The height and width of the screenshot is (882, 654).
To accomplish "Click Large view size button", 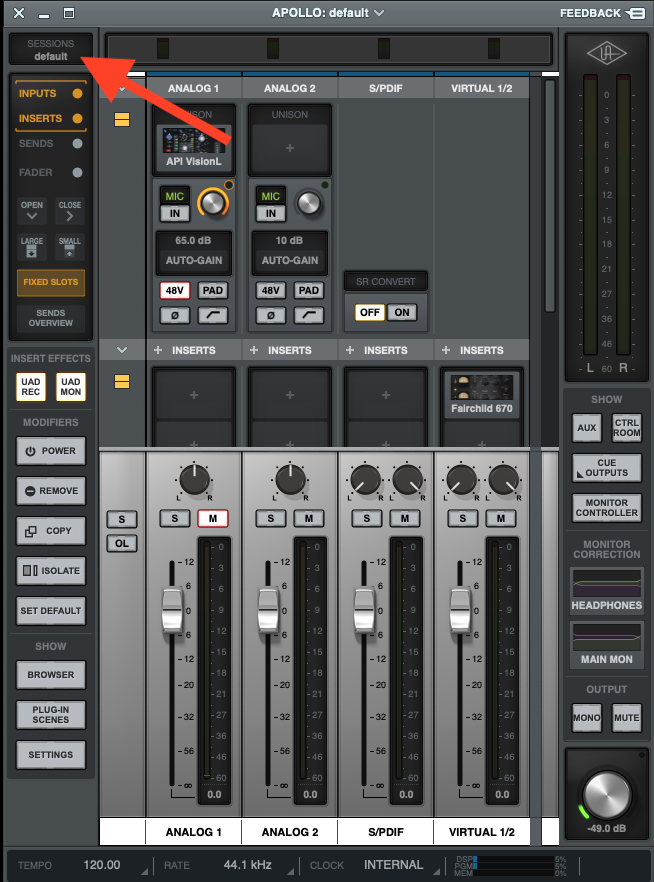I will click(31, 247).
